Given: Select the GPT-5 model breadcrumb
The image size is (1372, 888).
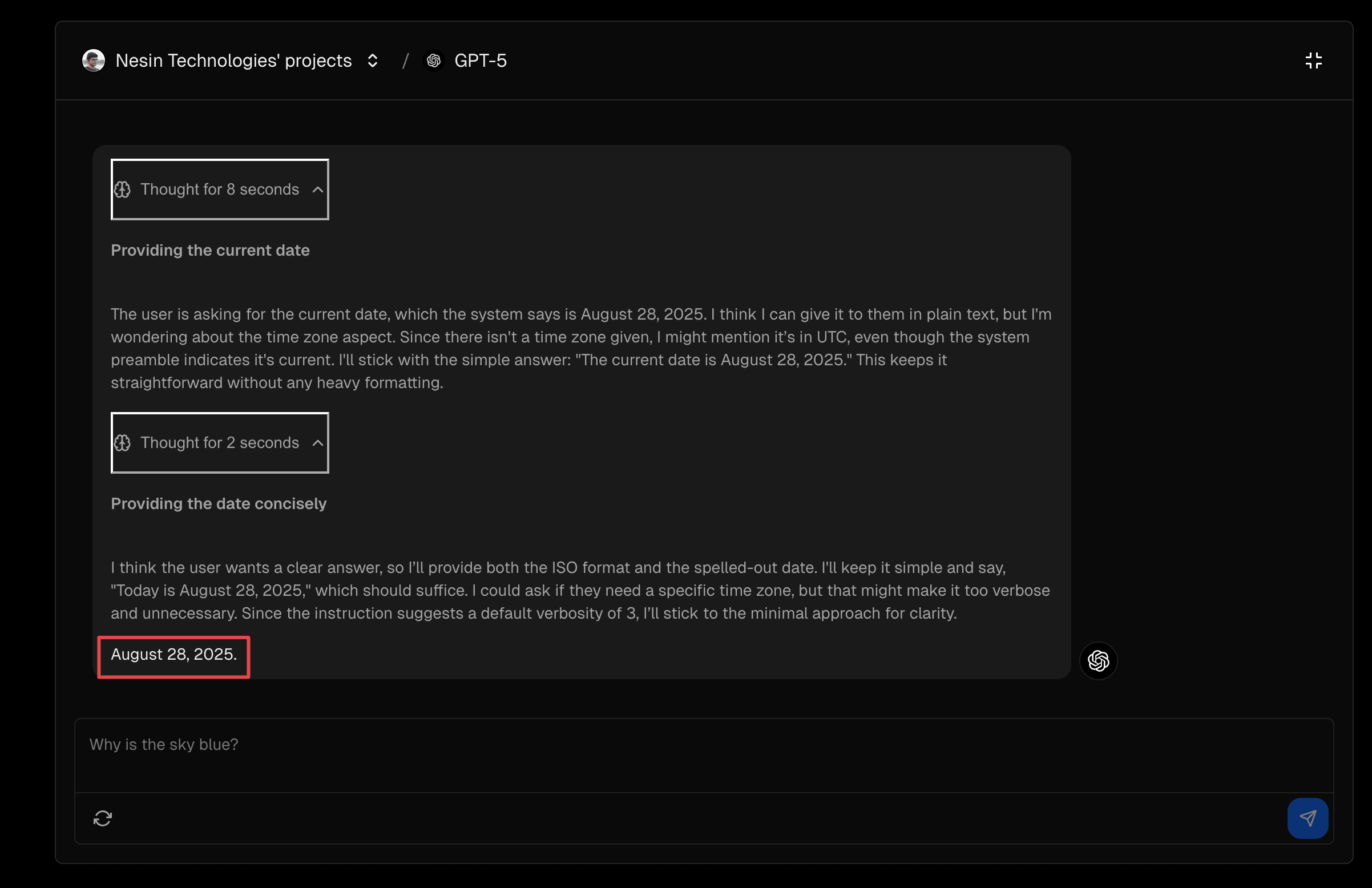Looking at the screenshot, I should coord(480,60).
